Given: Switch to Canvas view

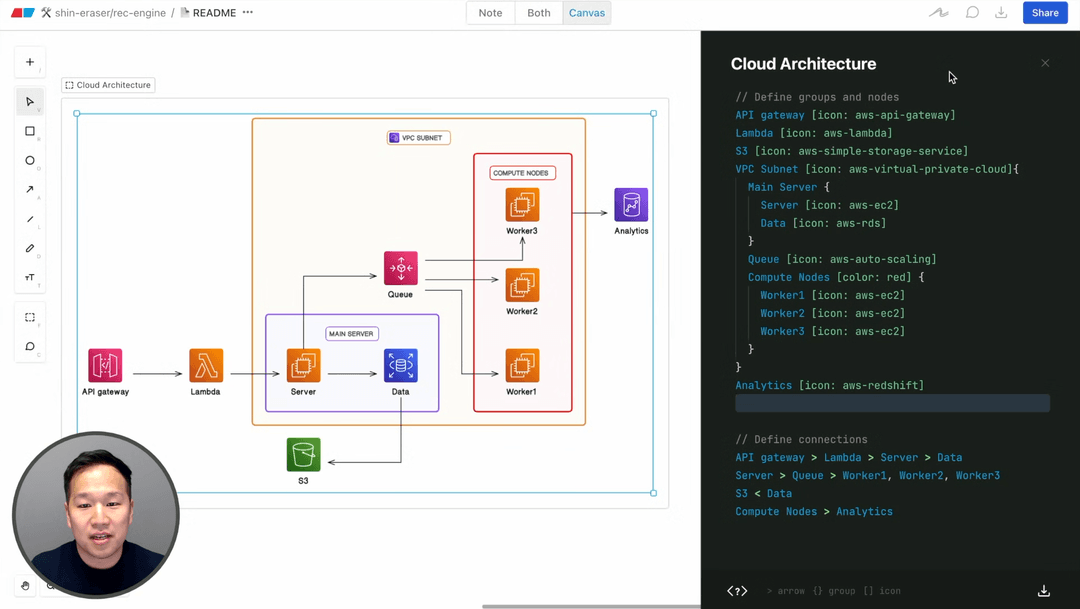Looking at the screenshot, I should click(x=587, y=13).
